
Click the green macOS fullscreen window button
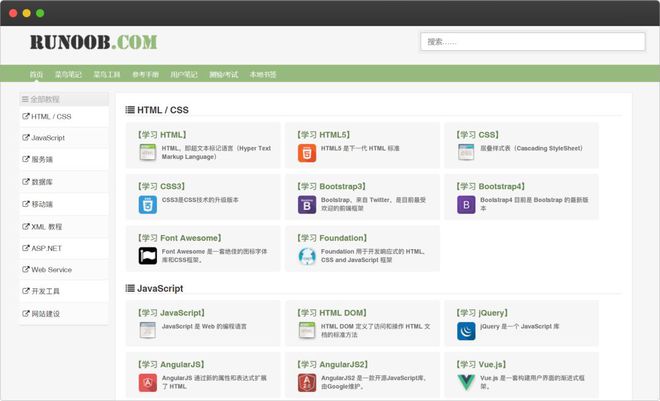click(x=40, y=13)
